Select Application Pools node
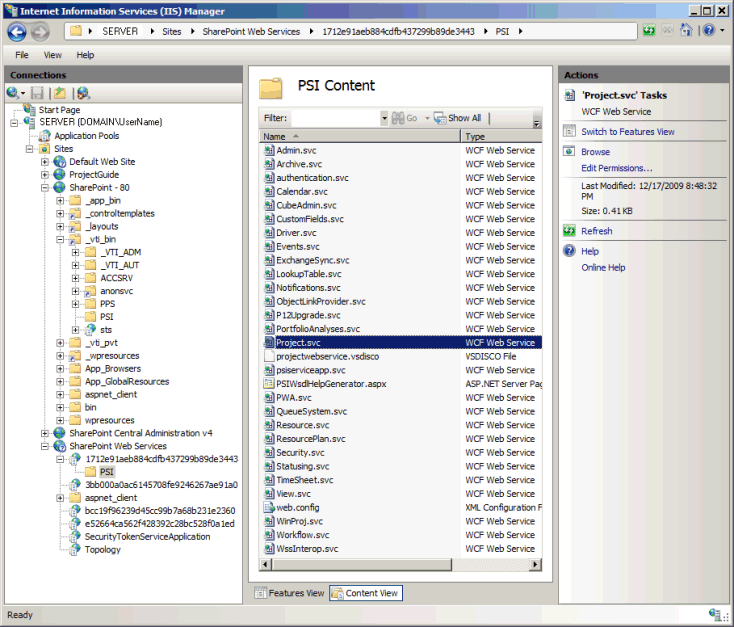734x627 pixels. coord(87,136)
